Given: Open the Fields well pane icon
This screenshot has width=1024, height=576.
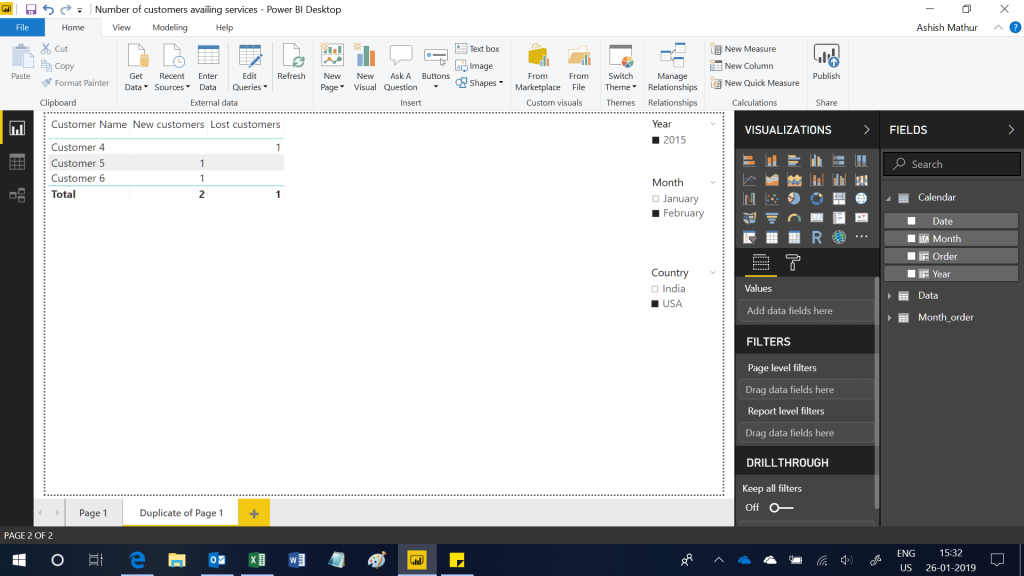Looking at the screenshot, I should tap(761, 263).
